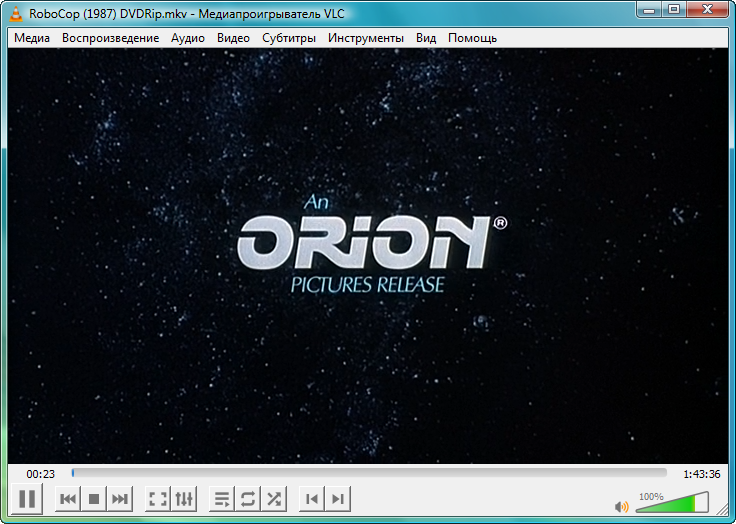Open the Медиа menu
Viewport: 736px width, 524px height.
tap(31, 38)
